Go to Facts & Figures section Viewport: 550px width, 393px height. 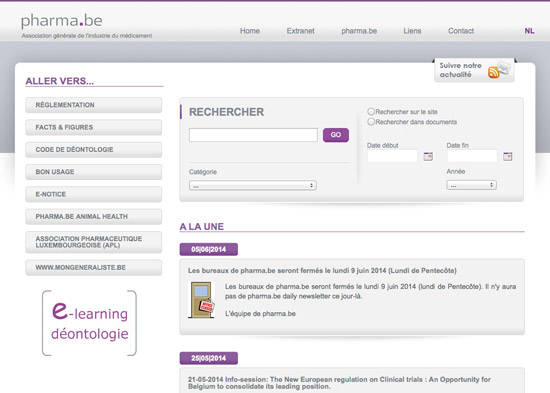(94, 127)
